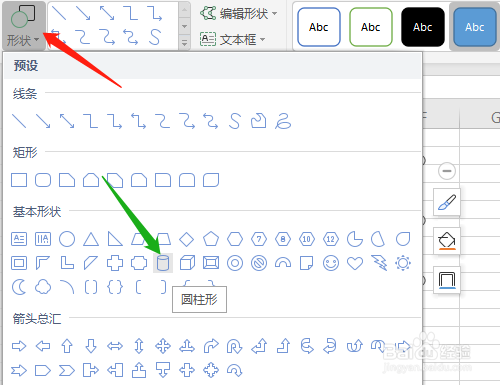The image size is (500, 385).
Task: Select the bevel shape
Action: tap(211, 263)
